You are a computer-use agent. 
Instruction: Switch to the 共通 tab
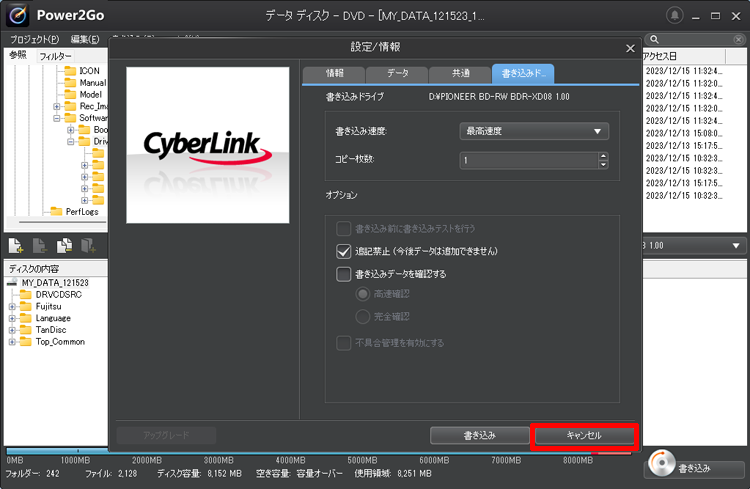(461, 74)
